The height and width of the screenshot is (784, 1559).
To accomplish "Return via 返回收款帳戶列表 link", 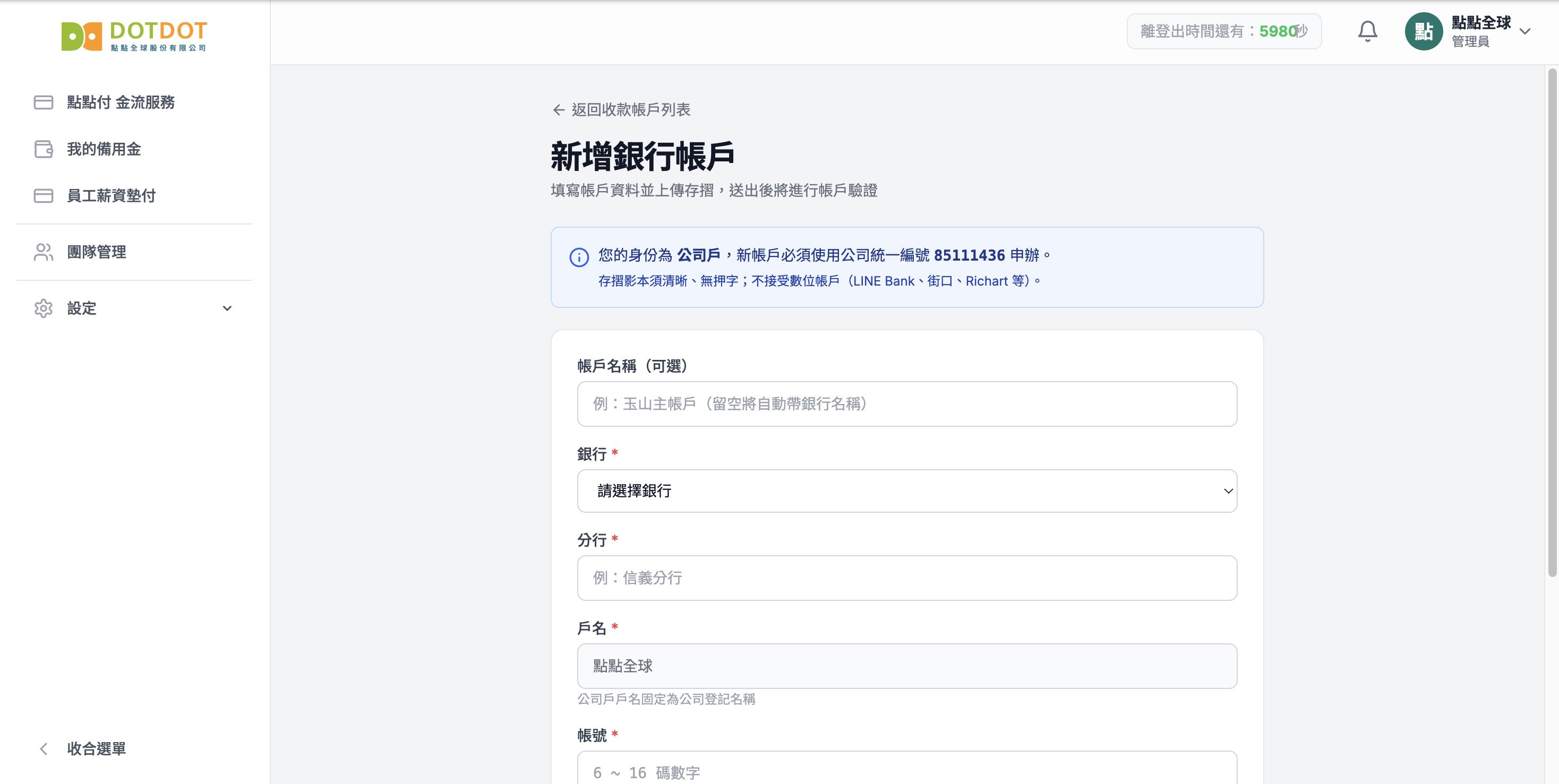I will pos(622,109).
